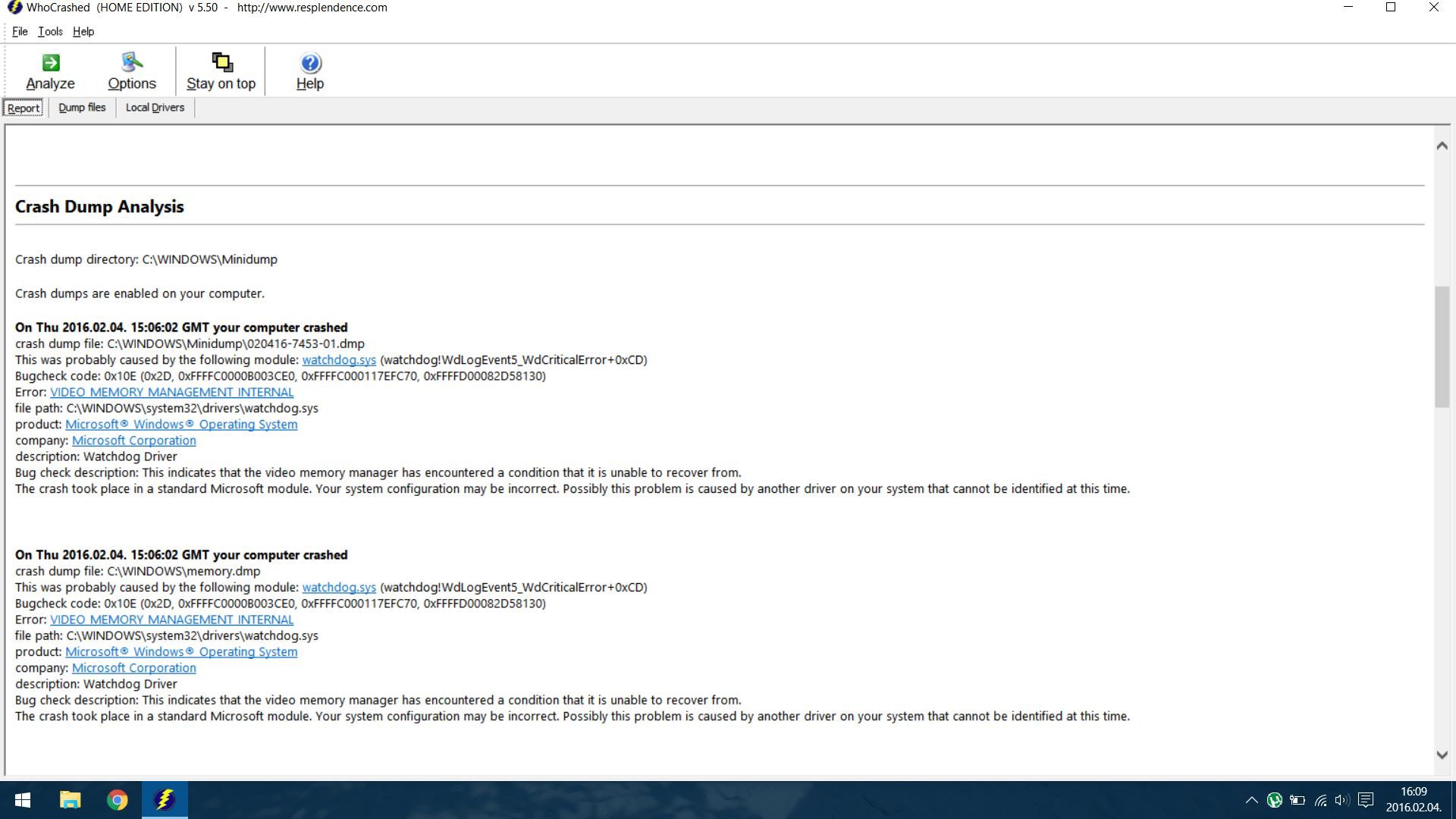Open second Microsoft Windows Operating System product link
The image size is (1456, 819).
181,652
